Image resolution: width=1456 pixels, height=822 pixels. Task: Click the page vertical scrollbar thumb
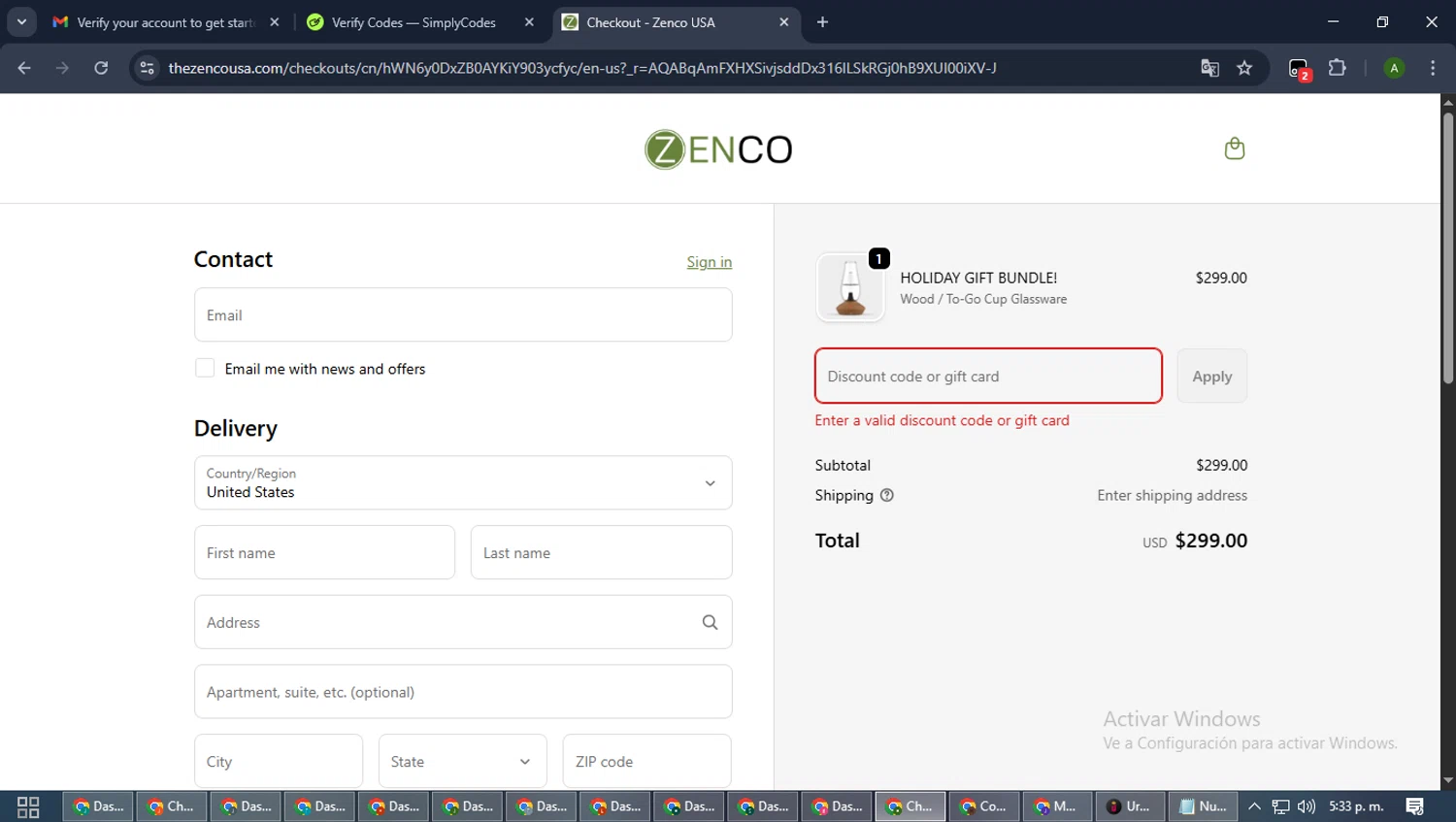point(1448,247)
